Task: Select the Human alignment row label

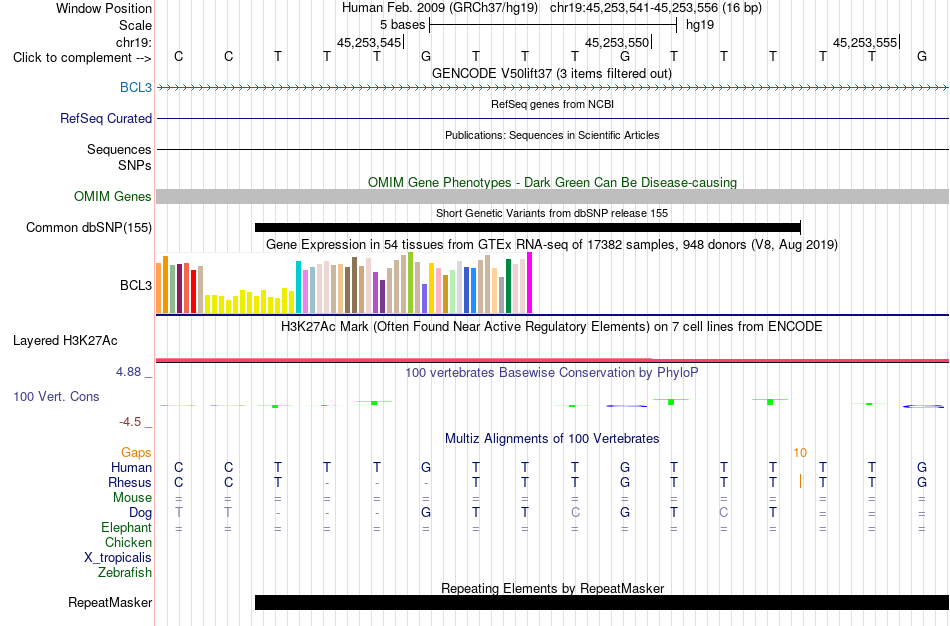Action: (131, 467)
